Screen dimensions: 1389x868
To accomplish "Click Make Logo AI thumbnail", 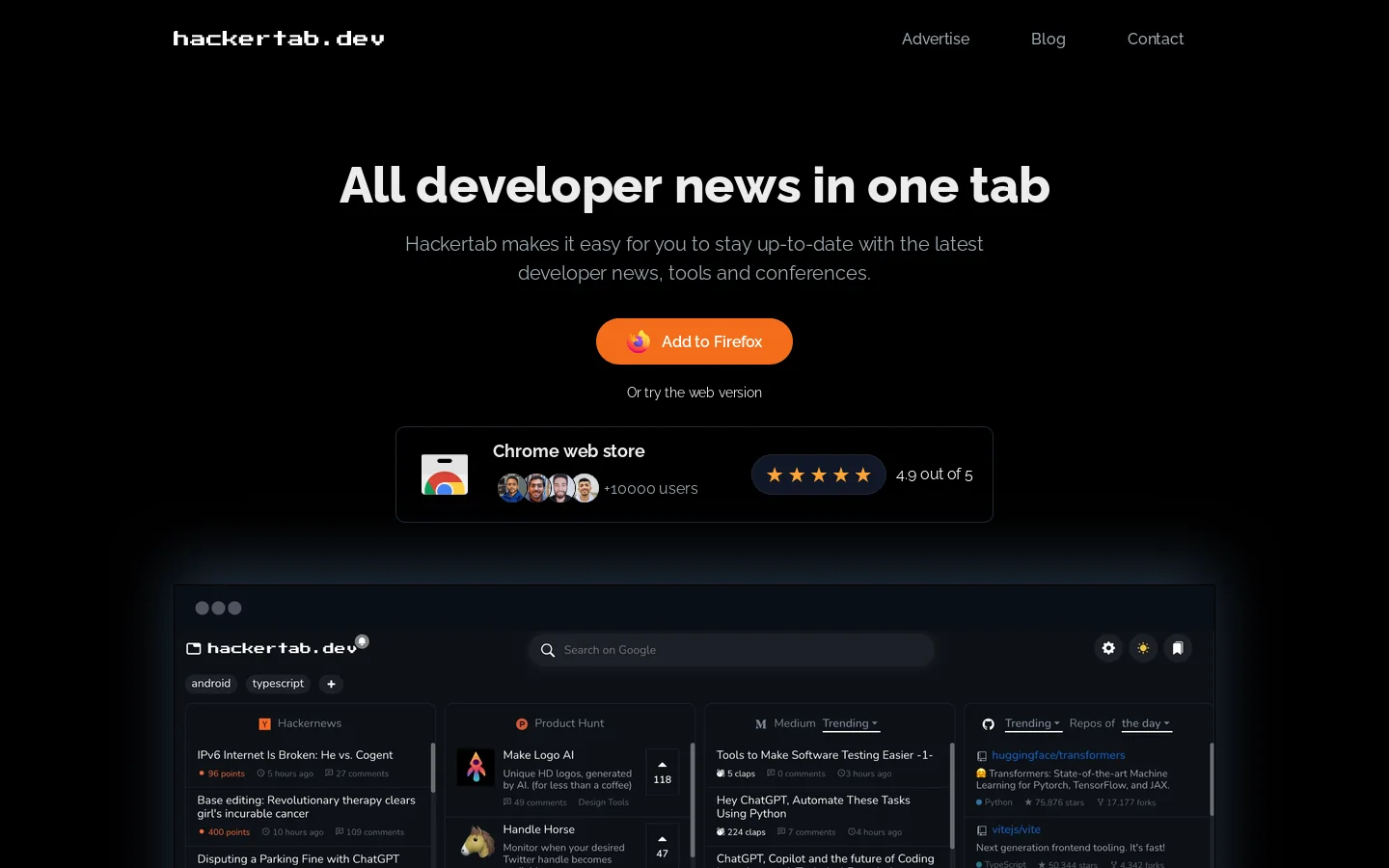I will point(476,767).
